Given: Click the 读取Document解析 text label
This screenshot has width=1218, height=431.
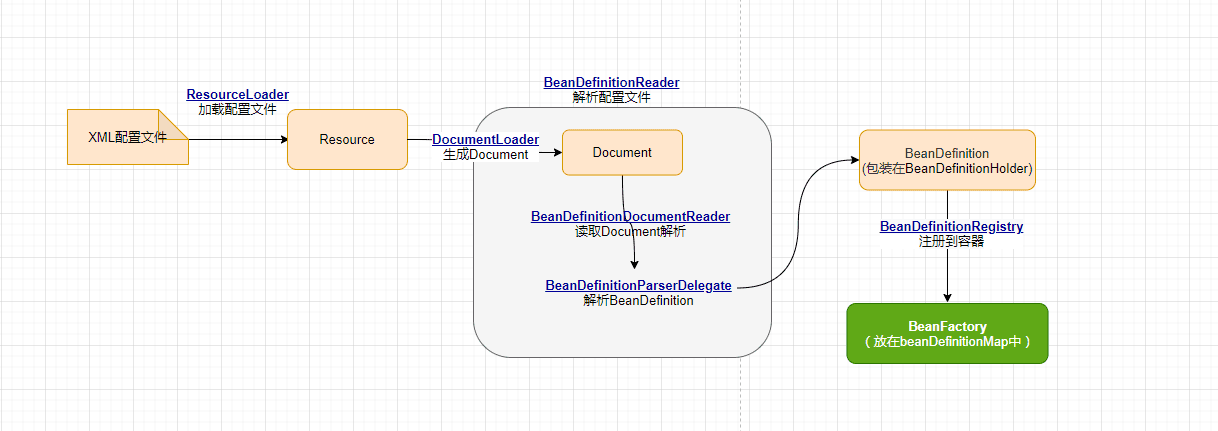Looking at the screenshot, I should click(630, 232).
